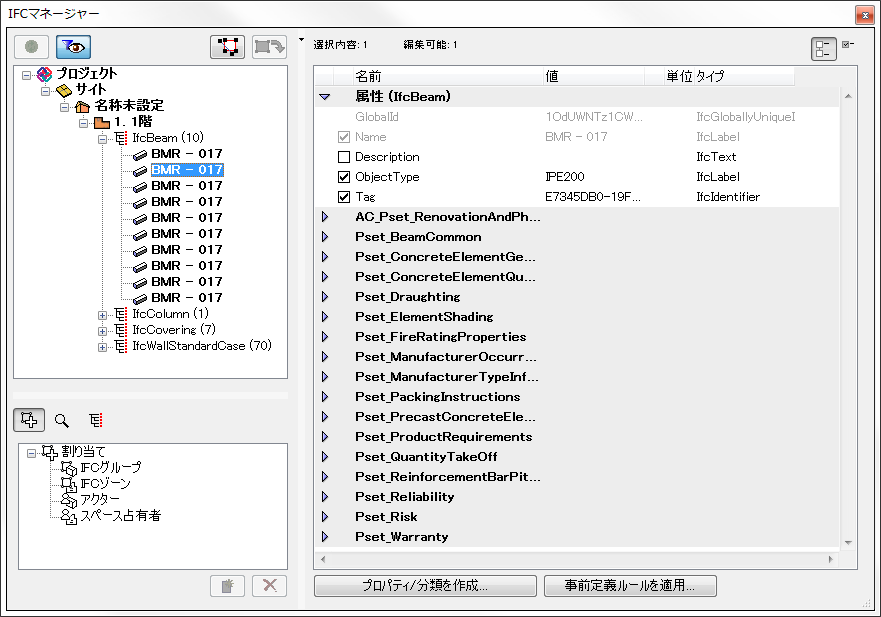Select IFCゾーン in assignments tree
This screenshot has width=881, height=617.
(105, 484)
